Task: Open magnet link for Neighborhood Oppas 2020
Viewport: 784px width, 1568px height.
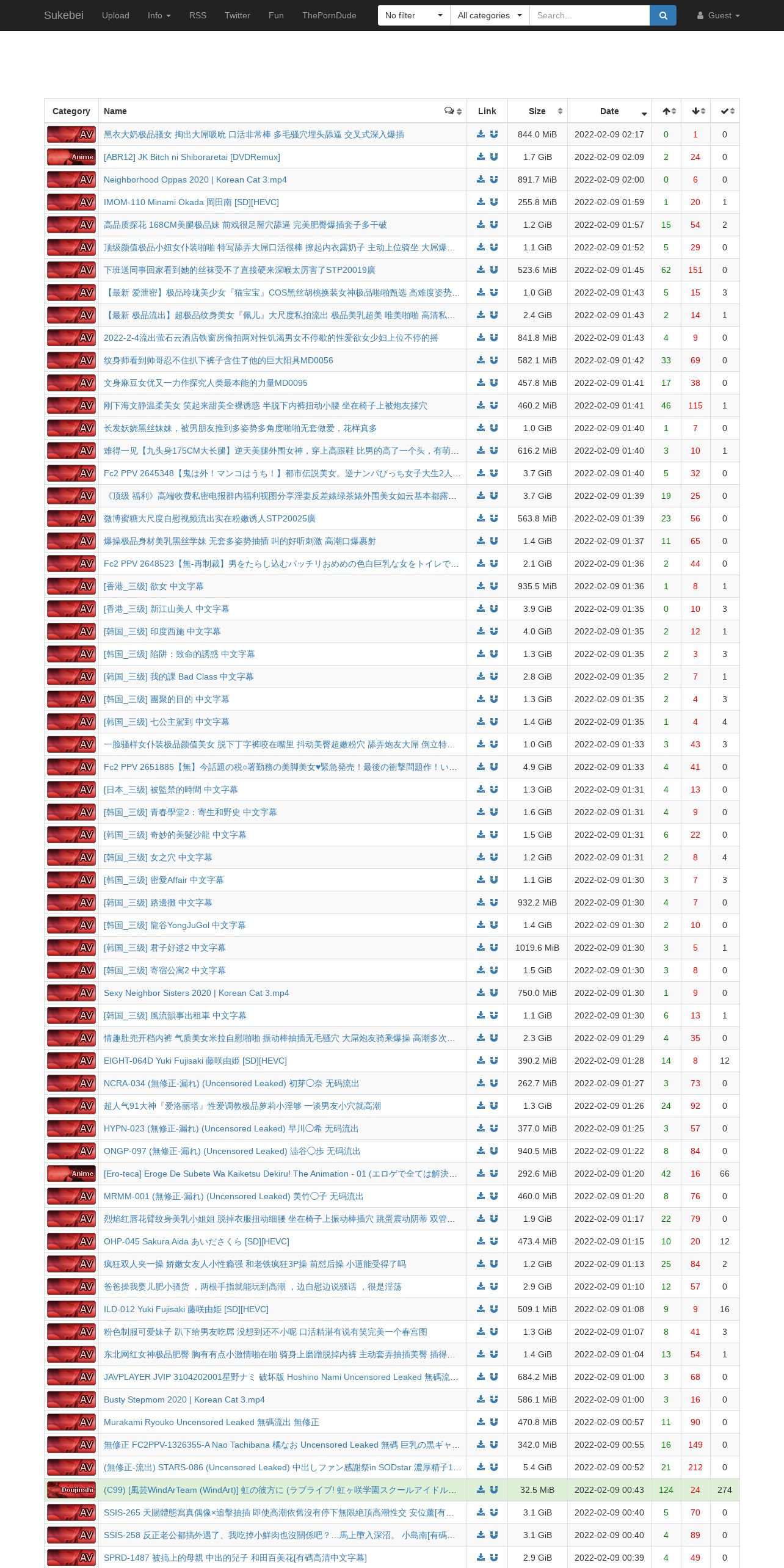Action: (494, 180)
